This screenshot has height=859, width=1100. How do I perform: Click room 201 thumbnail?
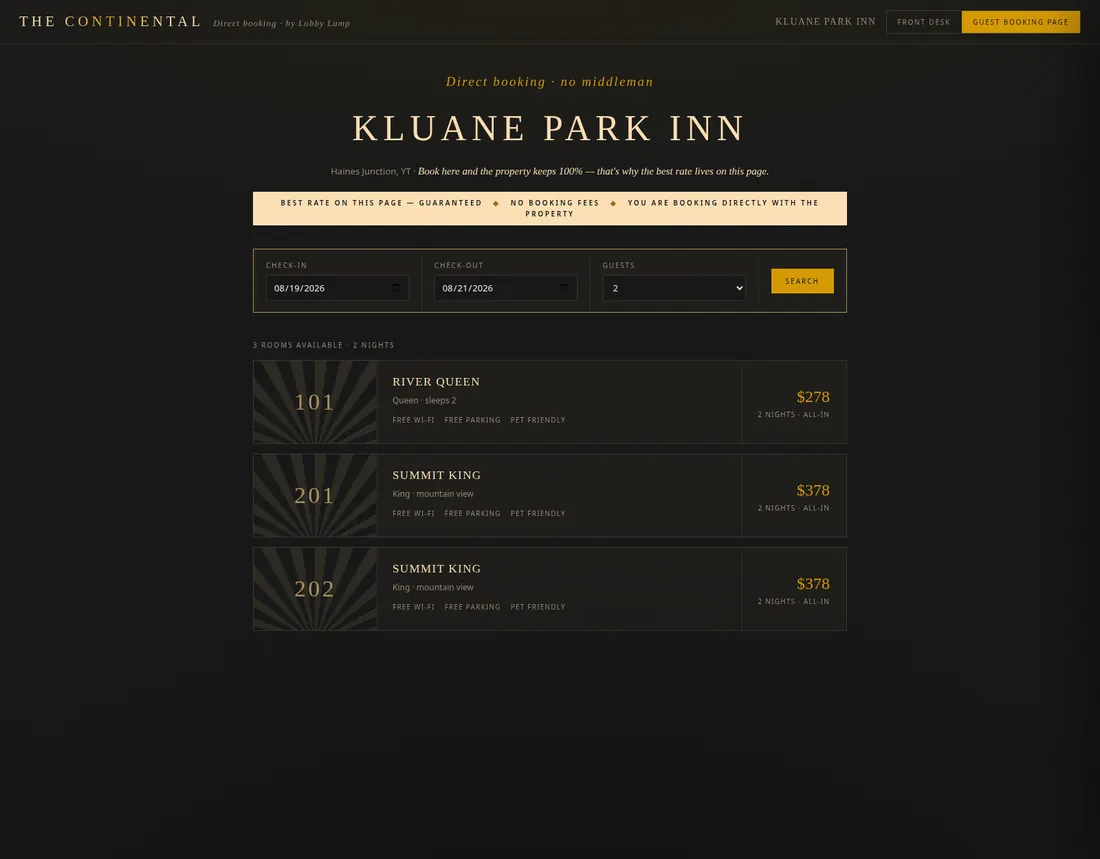pos(315,495)
